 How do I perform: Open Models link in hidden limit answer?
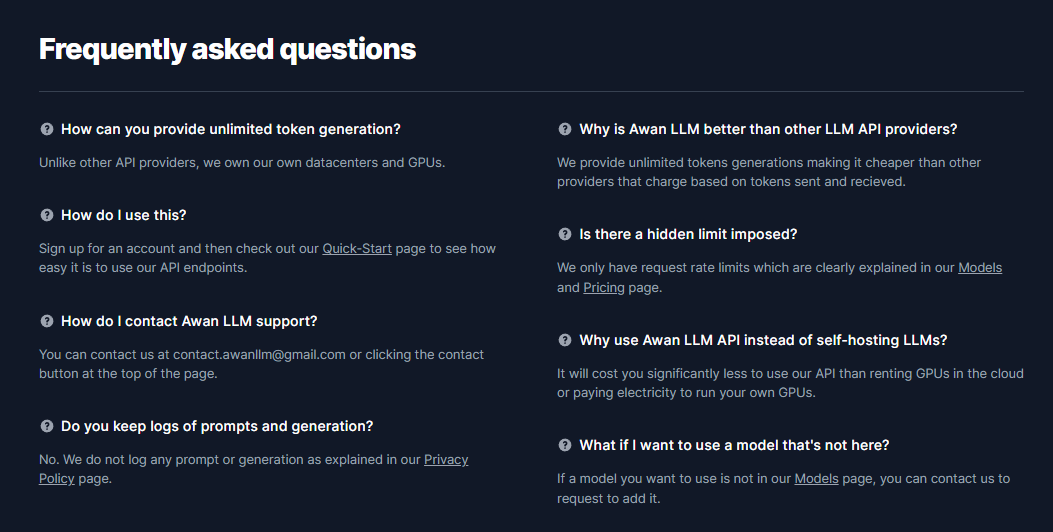click(x=980, y=267)
